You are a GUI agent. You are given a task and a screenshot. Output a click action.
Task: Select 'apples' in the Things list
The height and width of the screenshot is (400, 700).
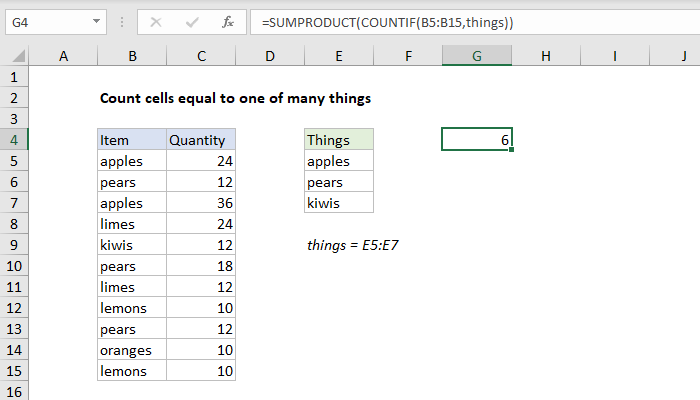click(x=339, y=161)
